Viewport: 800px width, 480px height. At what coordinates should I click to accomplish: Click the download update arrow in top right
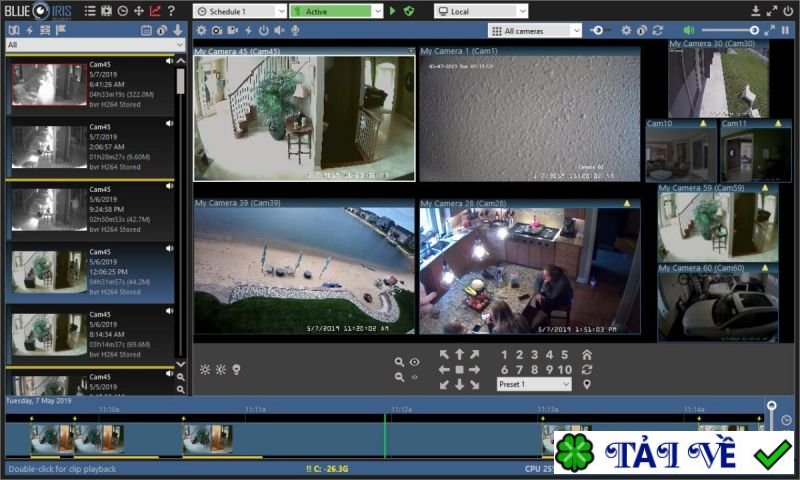tap(756, 11)
